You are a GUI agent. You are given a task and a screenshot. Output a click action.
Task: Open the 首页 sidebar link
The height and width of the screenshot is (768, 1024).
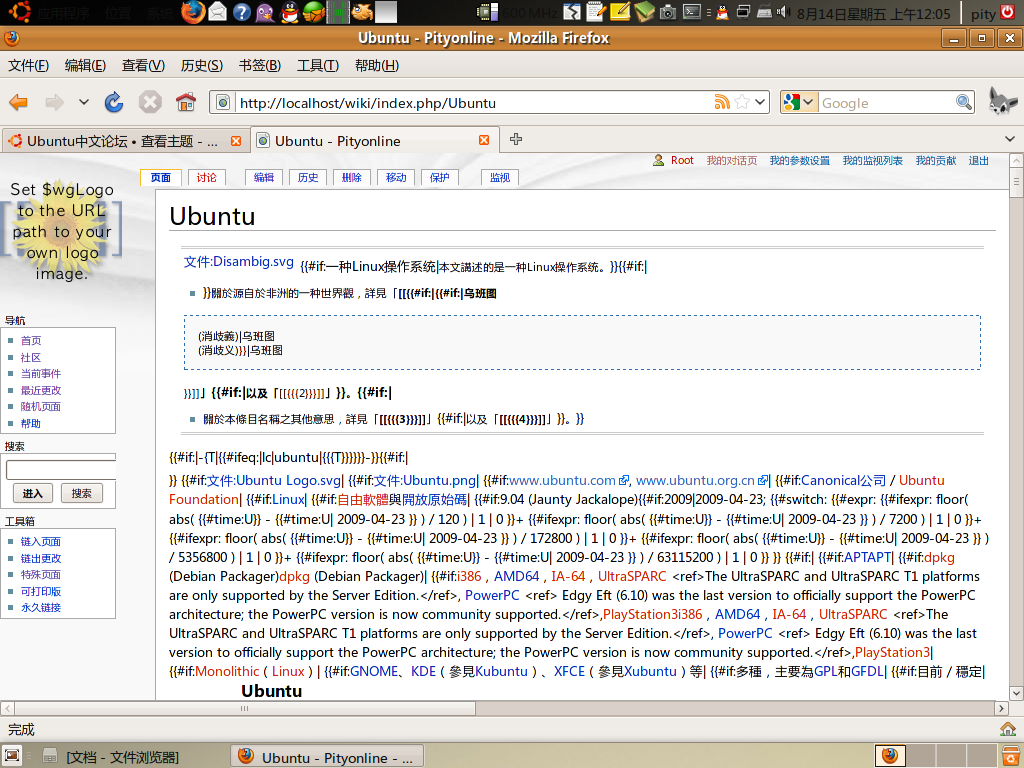31,340
